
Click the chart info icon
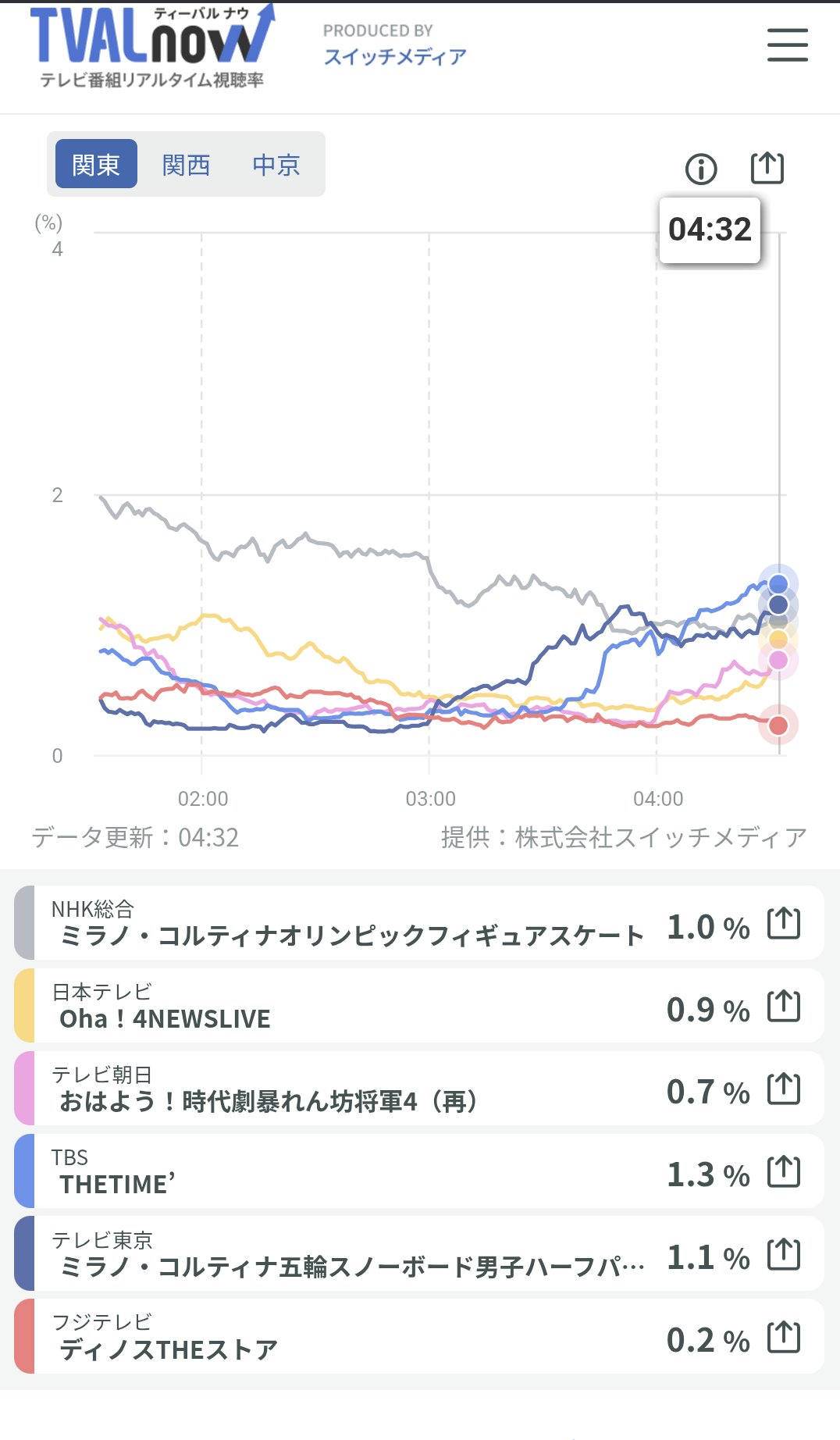coord(700,169)
